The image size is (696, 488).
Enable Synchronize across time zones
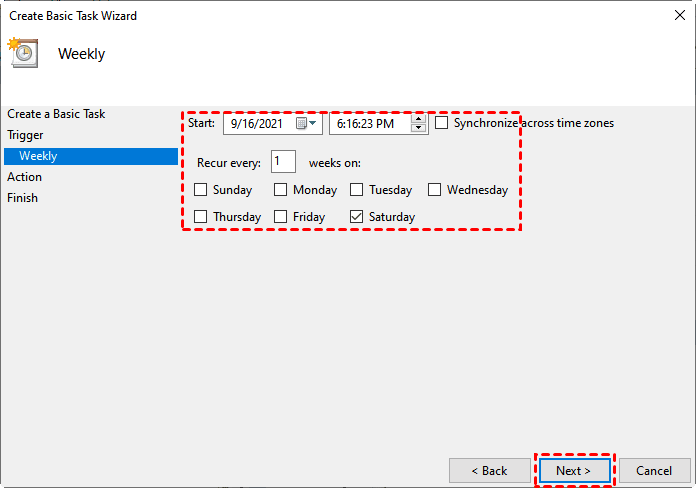click(441, 123)
